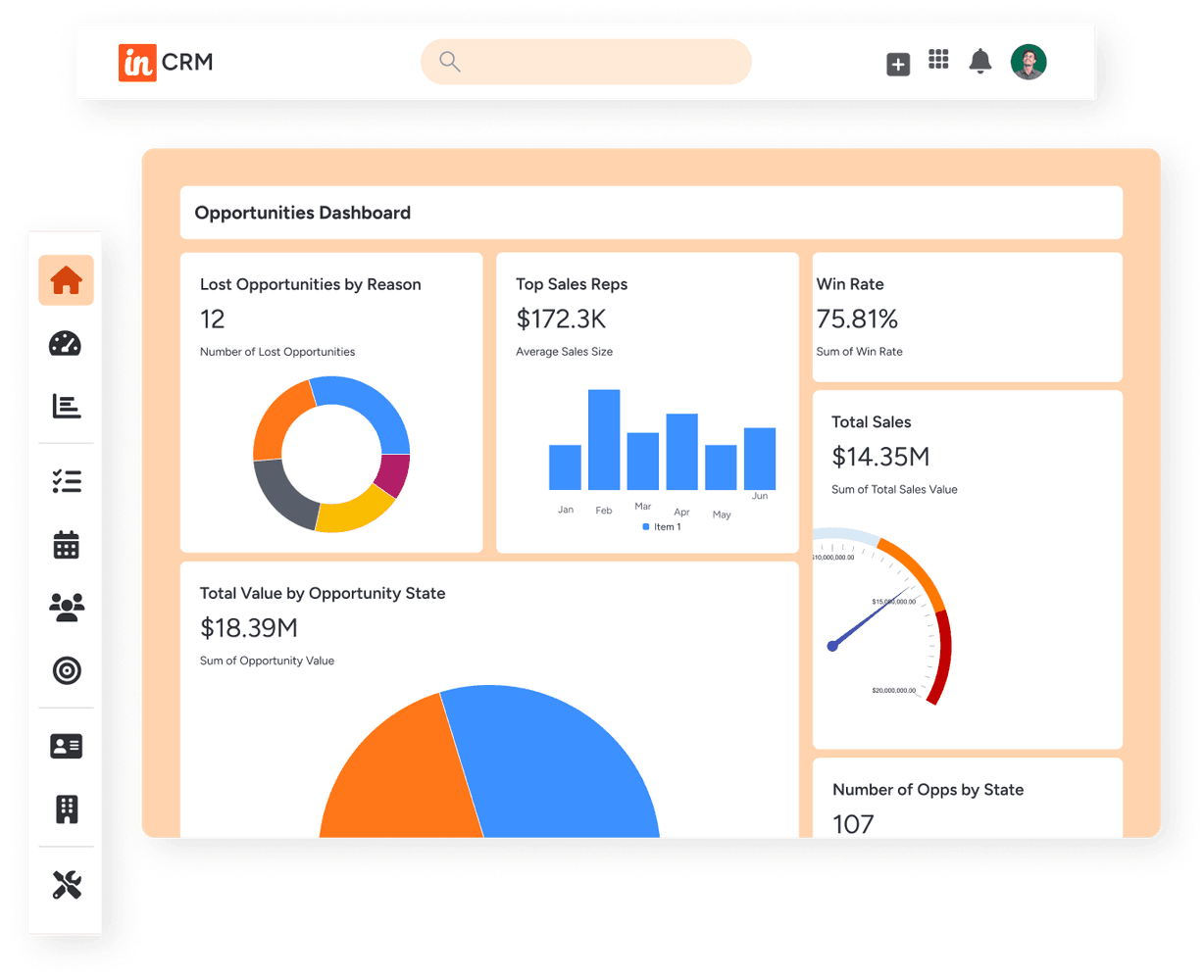Click blue segment of donut chart

[x=373, y=406]
